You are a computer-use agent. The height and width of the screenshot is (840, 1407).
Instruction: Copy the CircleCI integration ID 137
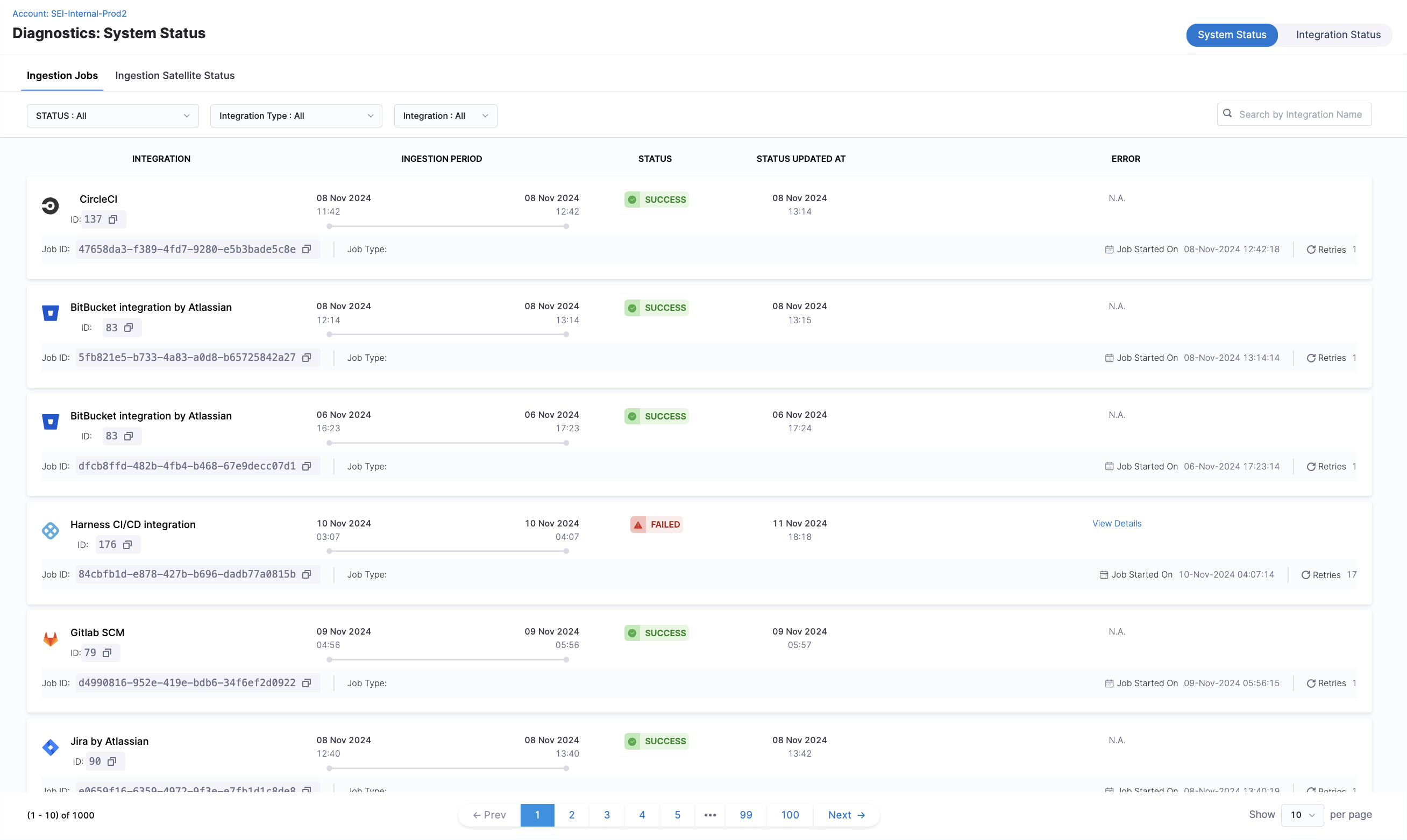[112, 219]
